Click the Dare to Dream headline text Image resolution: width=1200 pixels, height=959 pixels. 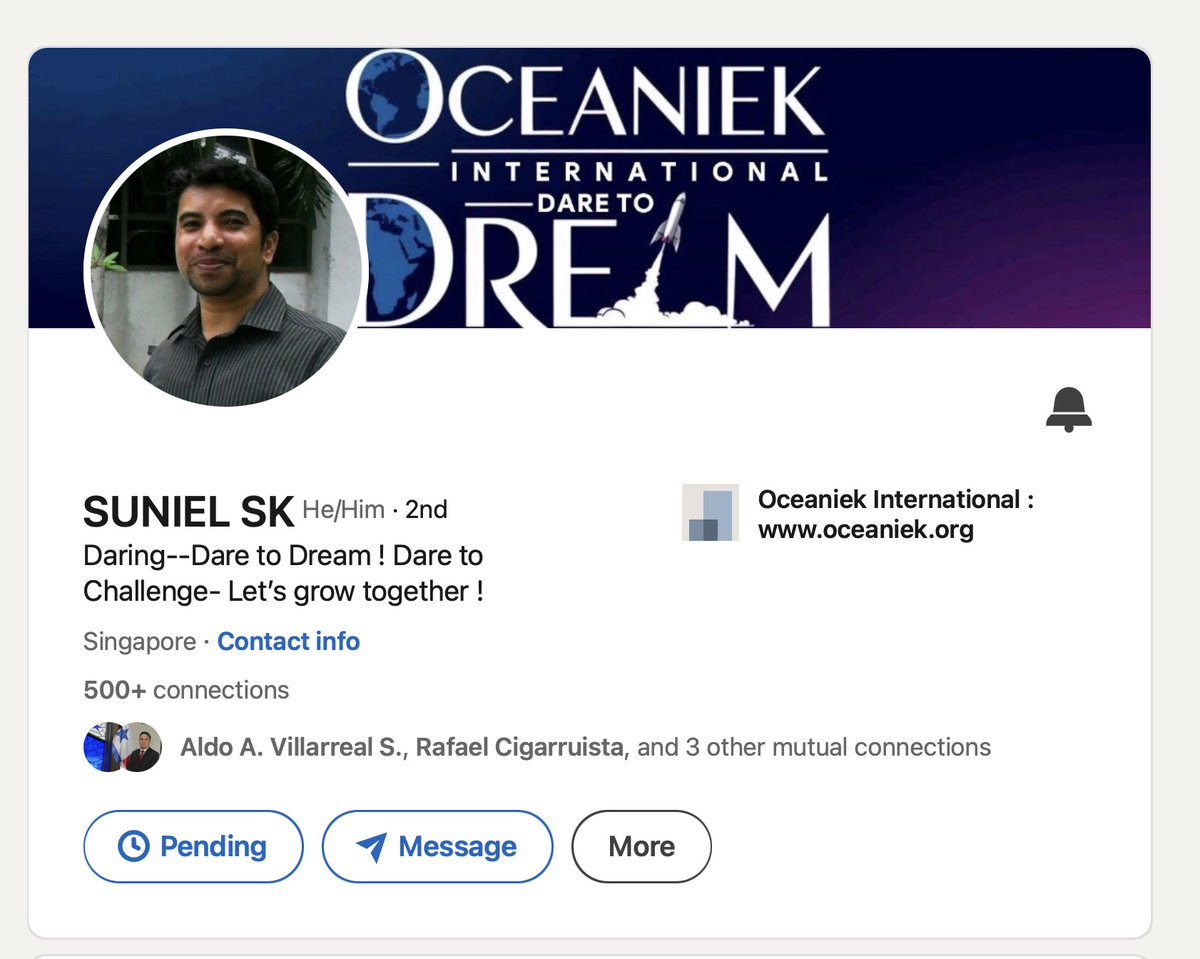pos(283,573)
